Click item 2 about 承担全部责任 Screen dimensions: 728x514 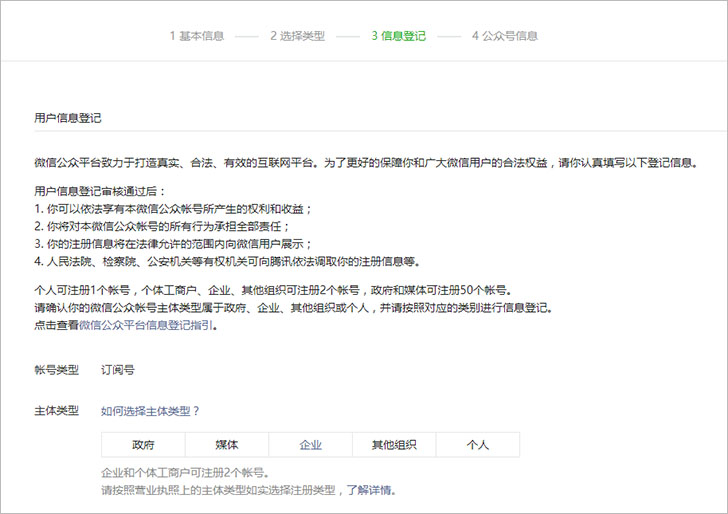point(162,227)
